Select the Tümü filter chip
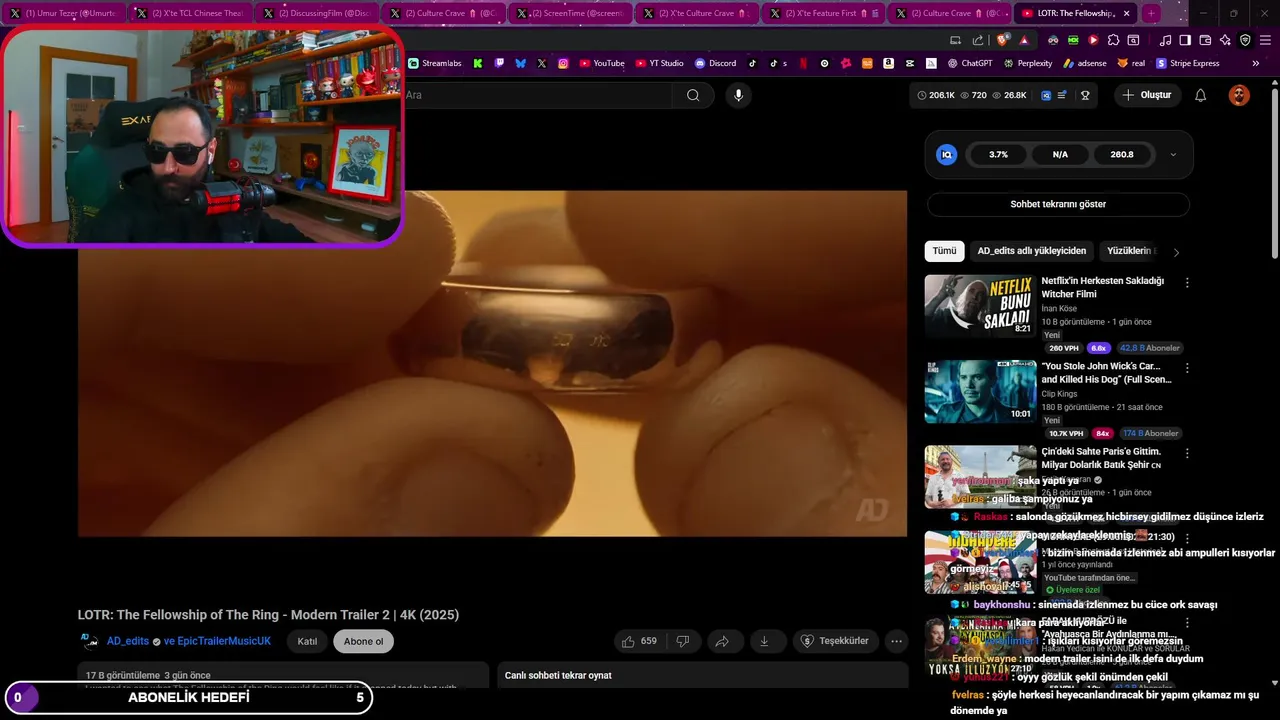This screenshot has width=1280, height=720. click(945, 251)
